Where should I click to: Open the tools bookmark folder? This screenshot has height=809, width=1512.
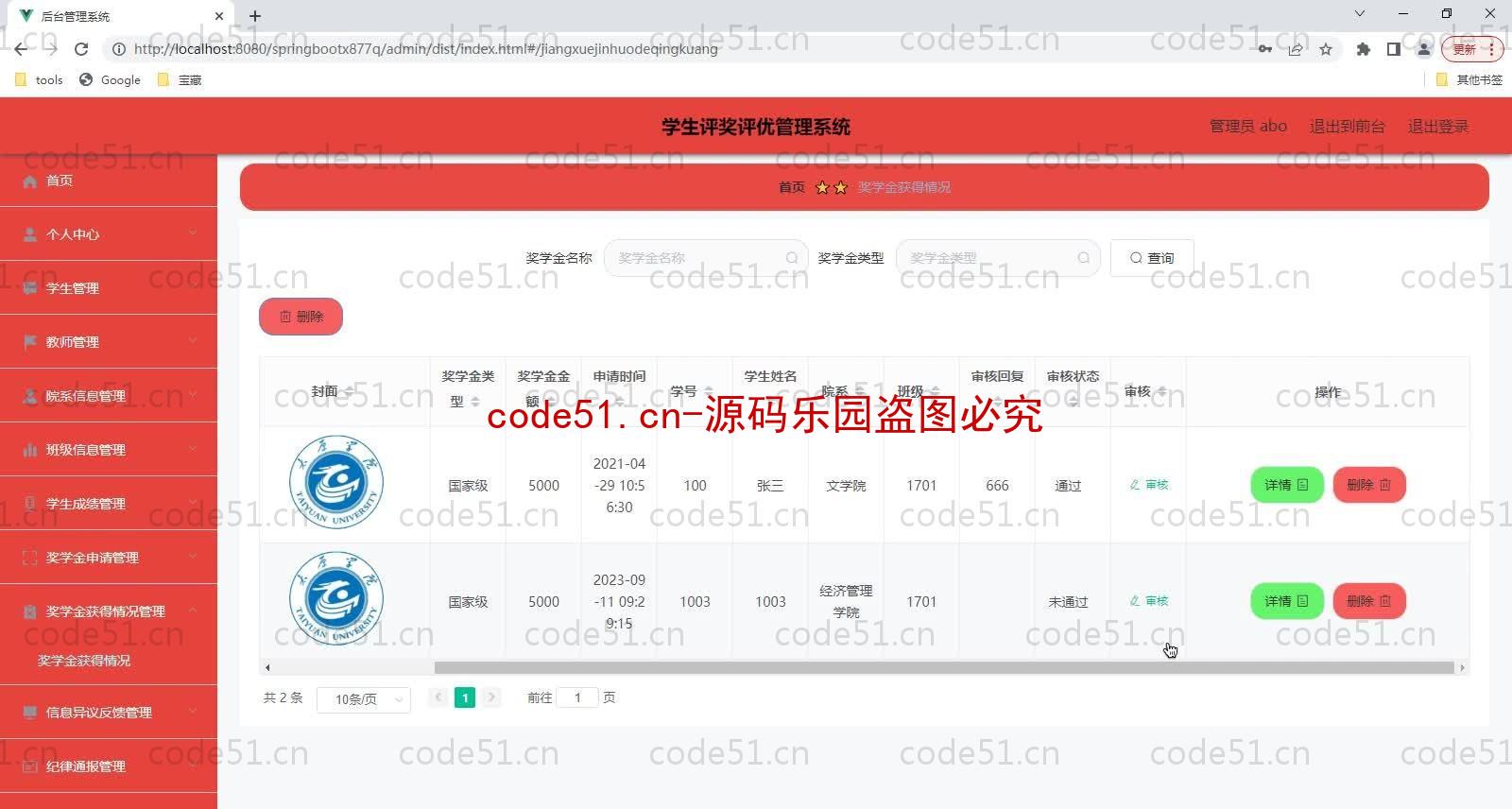[40, 80]
